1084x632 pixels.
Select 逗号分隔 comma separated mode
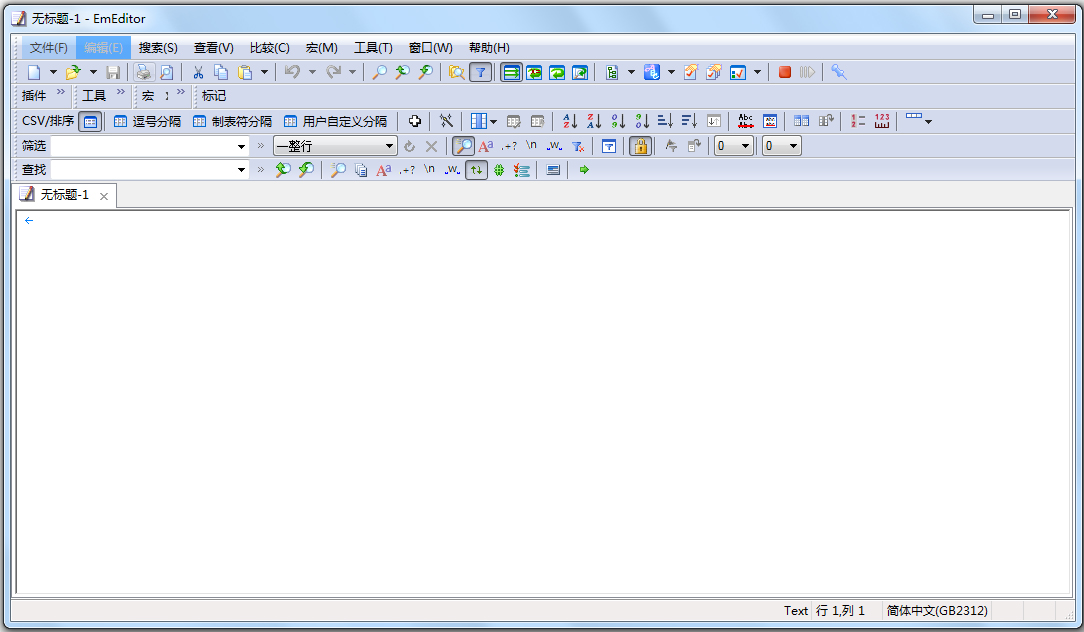pos(147,121)
